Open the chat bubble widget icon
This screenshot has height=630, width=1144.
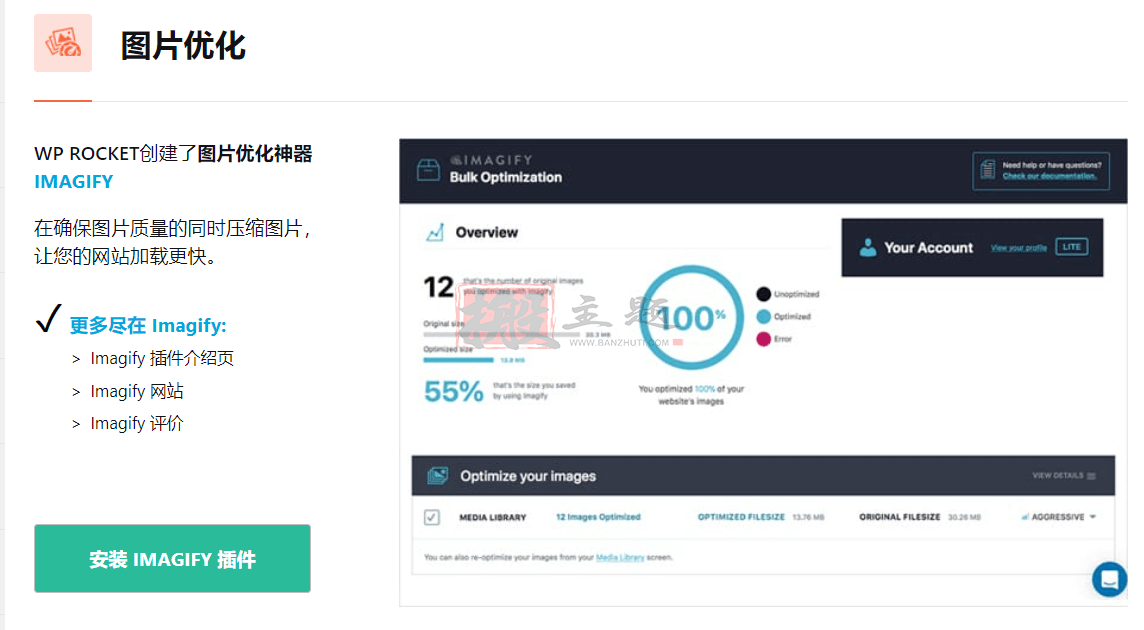(1110, 580)
